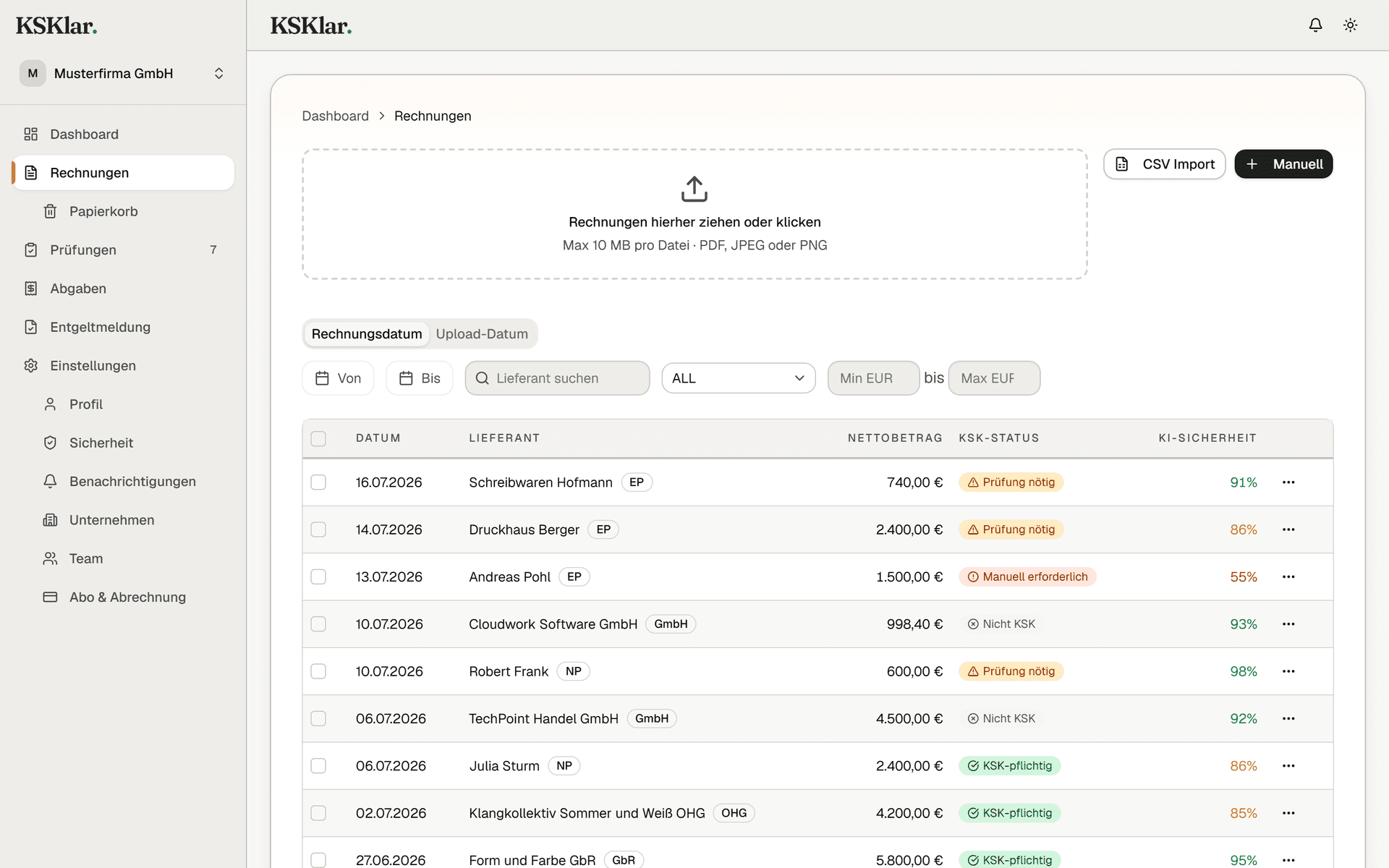The width and height of the screenshot is (1389, 868).
Task: Click the Dashboard grid icon in sidebar
Action: (x=30, y=134)
